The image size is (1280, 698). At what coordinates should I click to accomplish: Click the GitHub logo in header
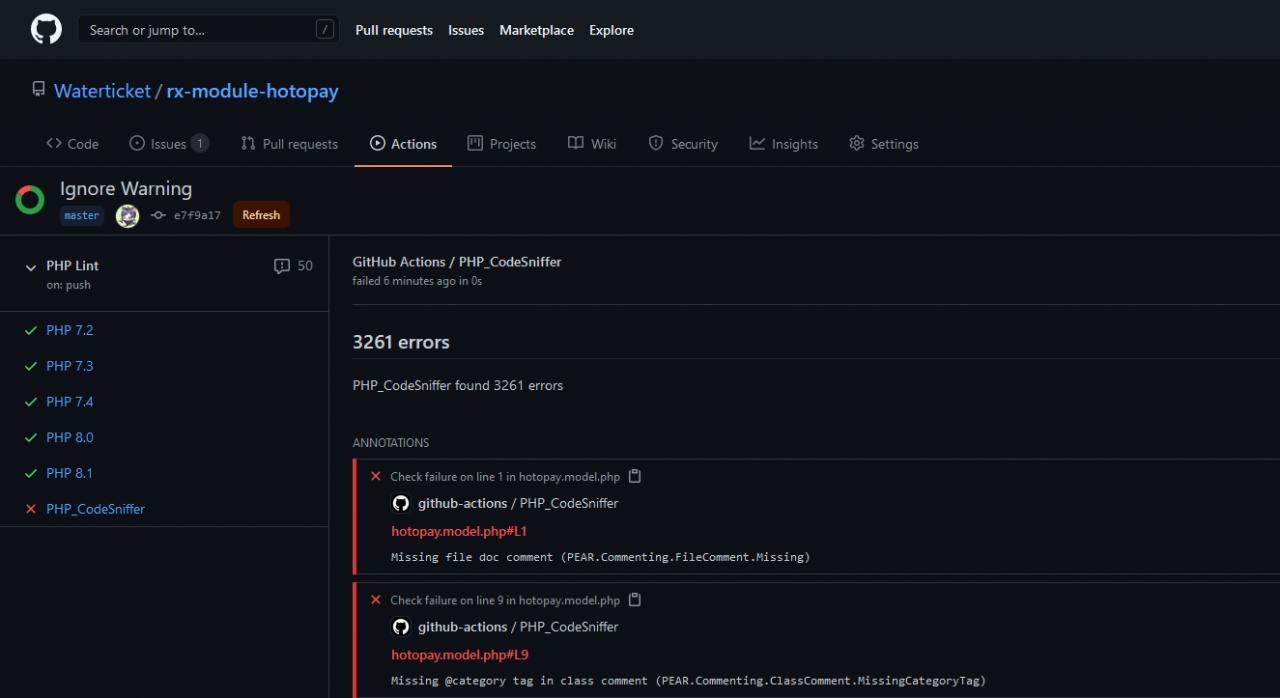click(46, 29)
